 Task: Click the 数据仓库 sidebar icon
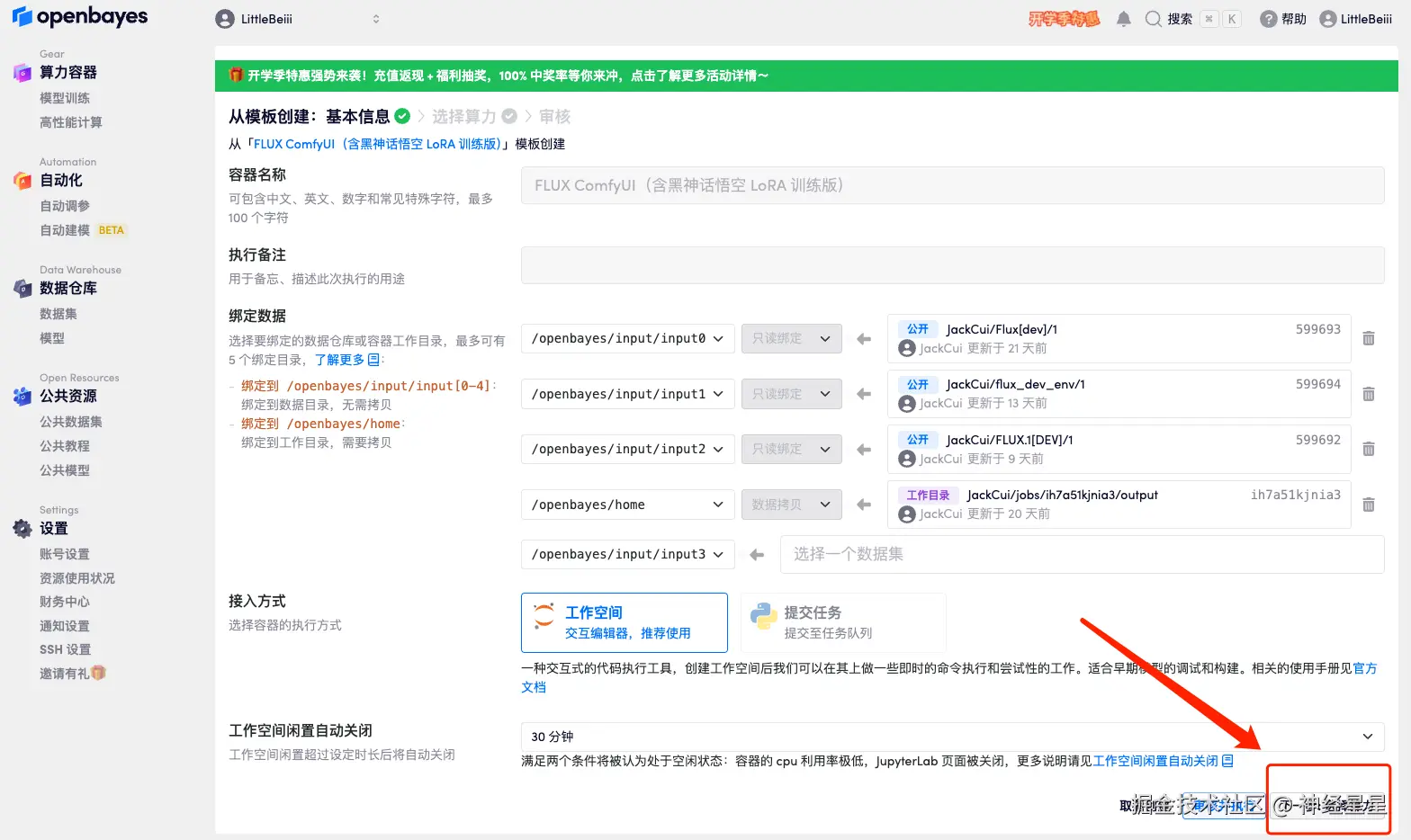click(22, 289)
